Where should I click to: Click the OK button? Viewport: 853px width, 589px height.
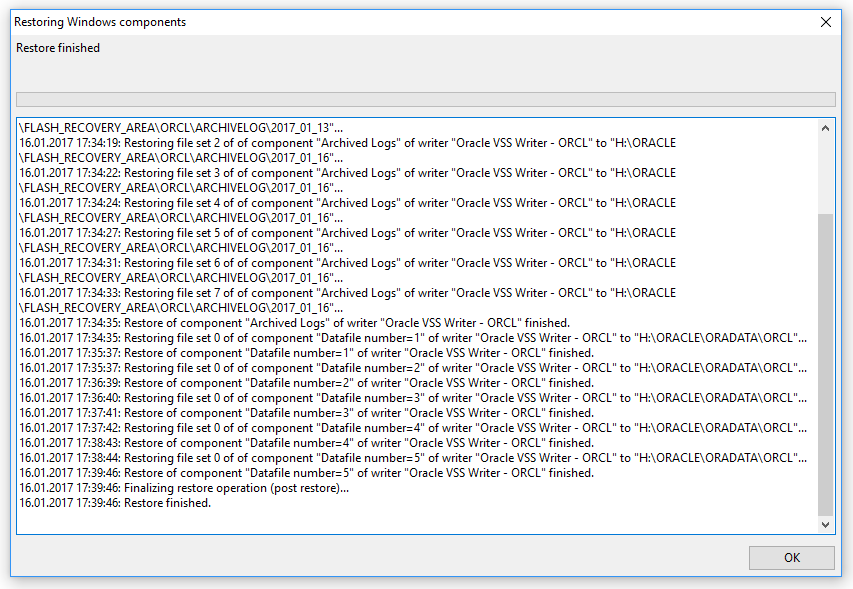click(791, 558)
